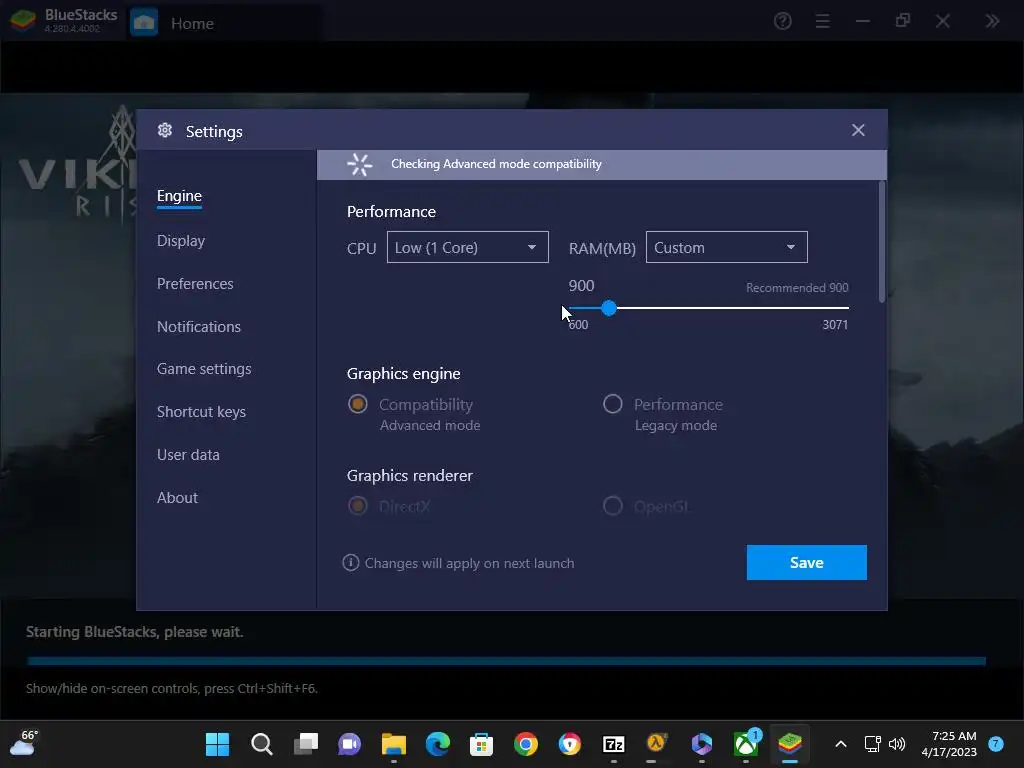Show hidden system tray icons
Image resolution: width=1024 pixels, height=768 pixels.
[x=841, y=744]
